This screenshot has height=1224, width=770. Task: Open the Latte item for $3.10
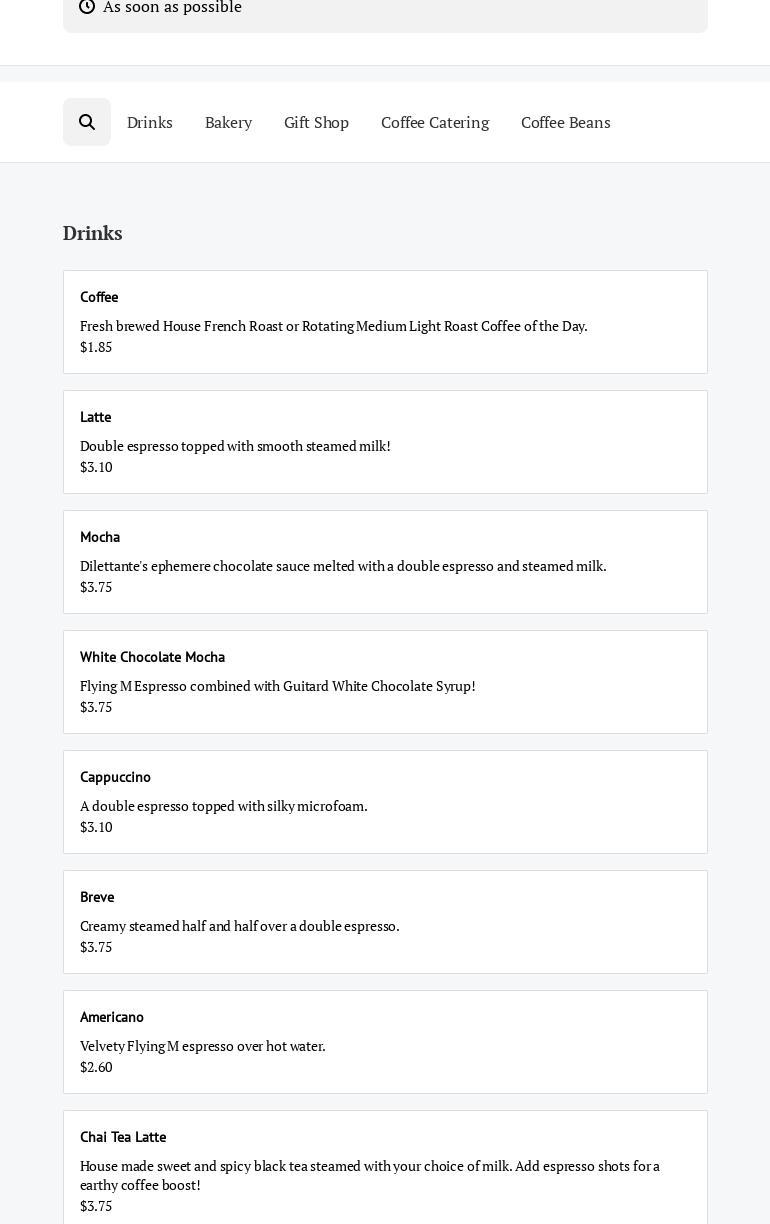[385, 442]
